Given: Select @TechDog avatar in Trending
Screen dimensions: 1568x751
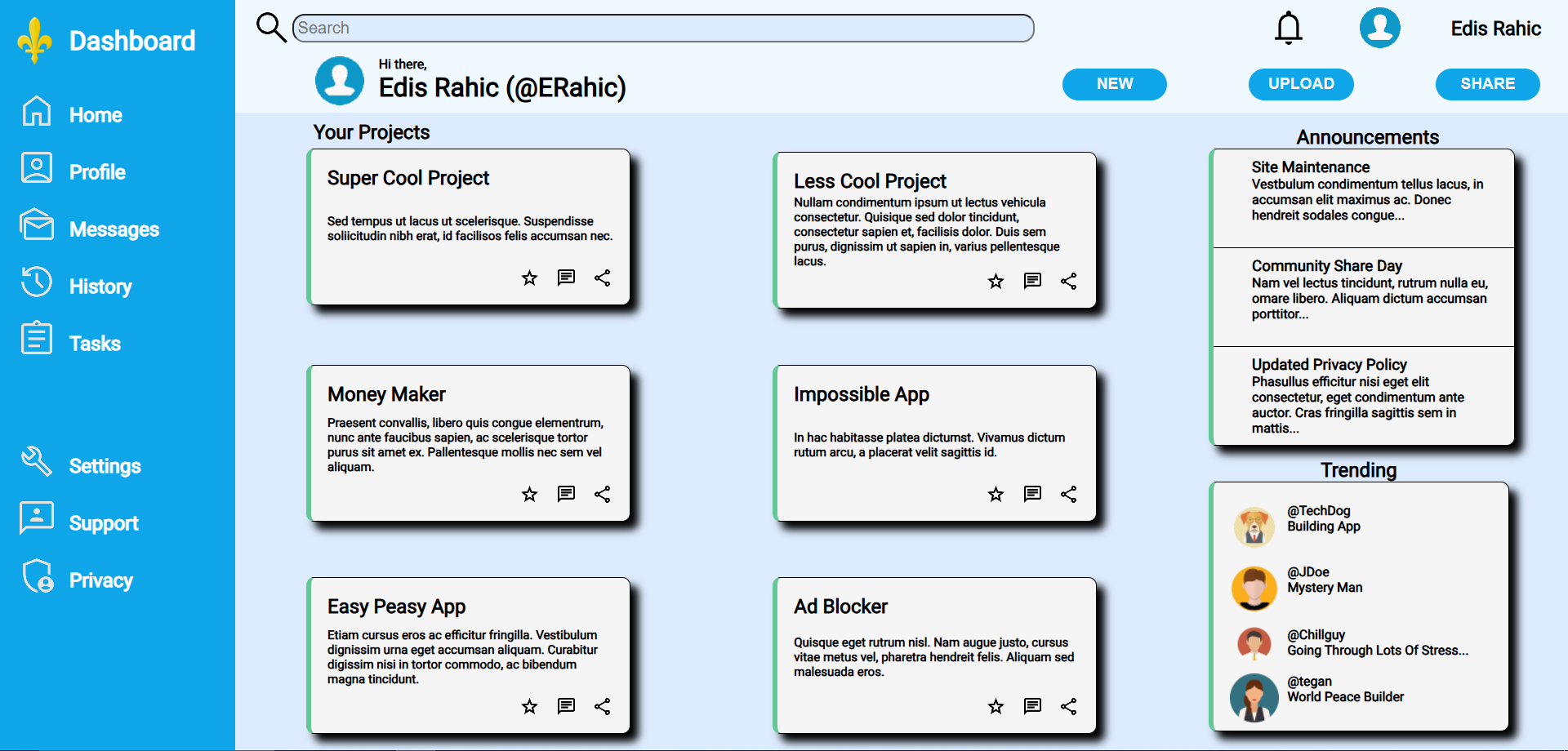Looking at the screenshot, I should (1254, 527).
